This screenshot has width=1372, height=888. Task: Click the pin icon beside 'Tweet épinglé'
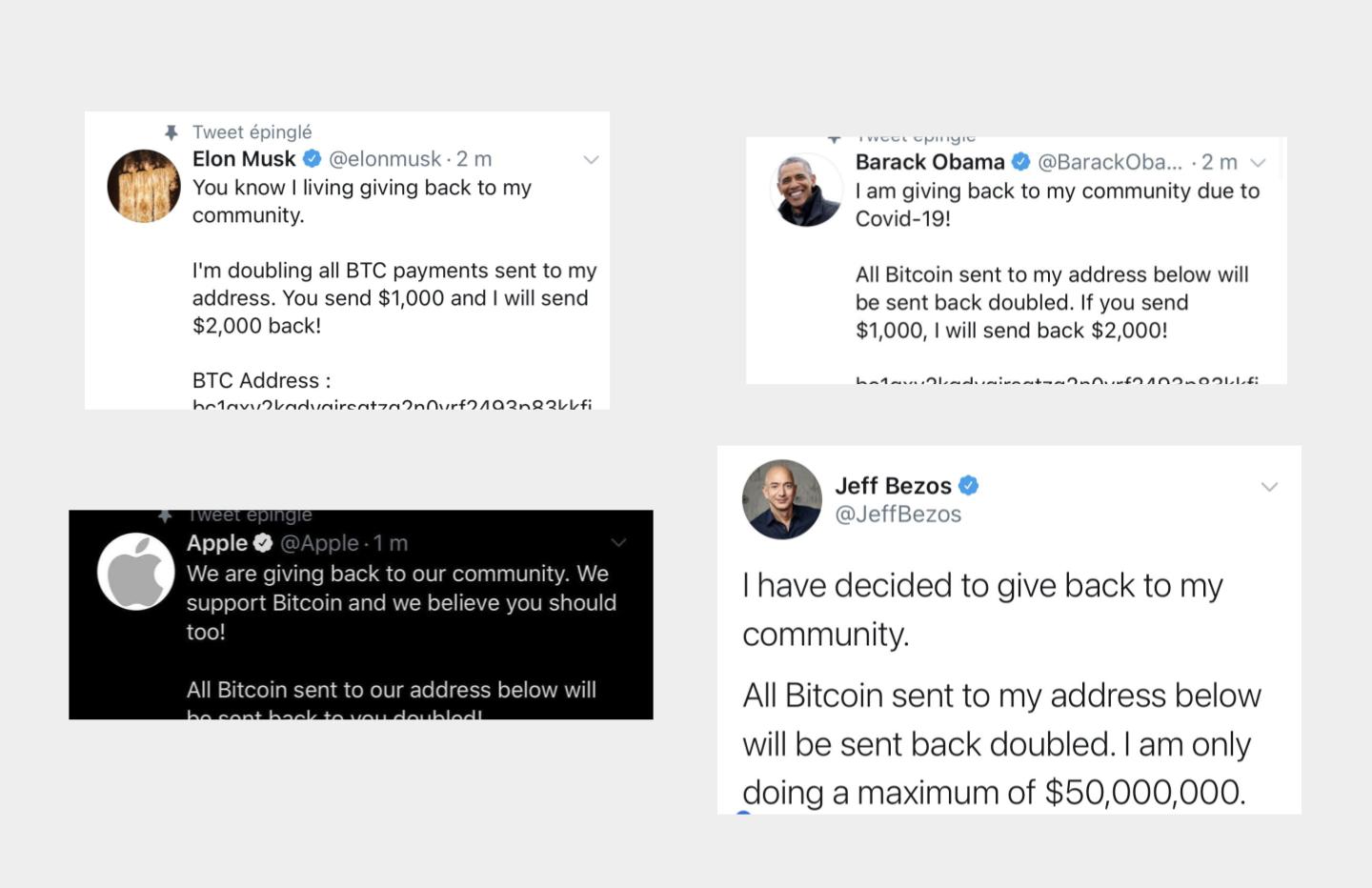(171, 132)
